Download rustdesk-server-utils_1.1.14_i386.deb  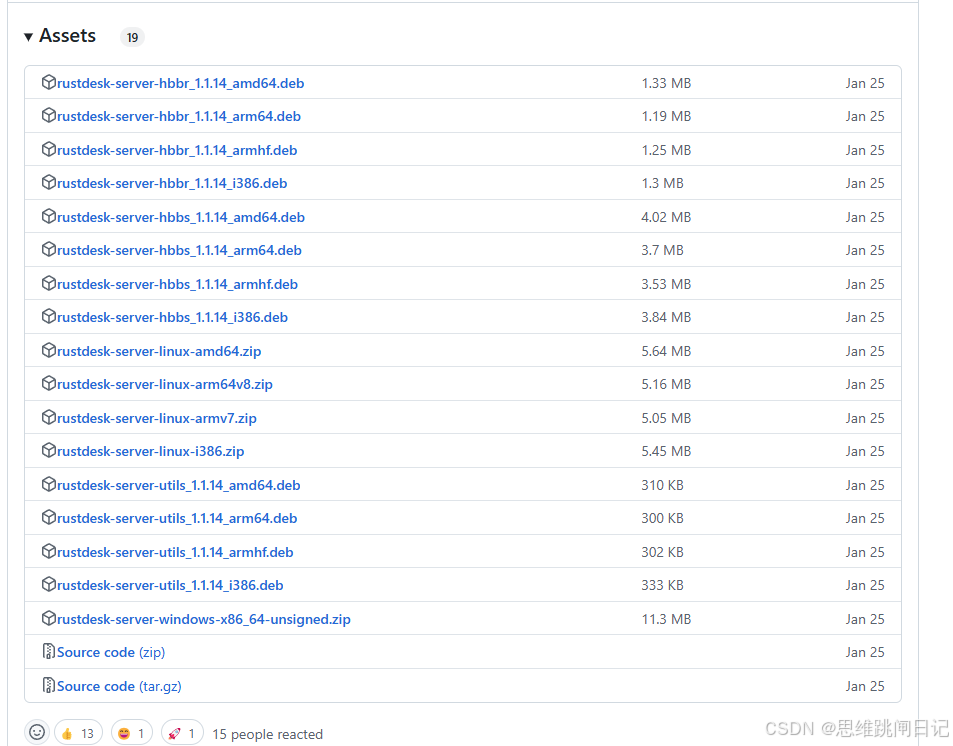click(170, 585)
